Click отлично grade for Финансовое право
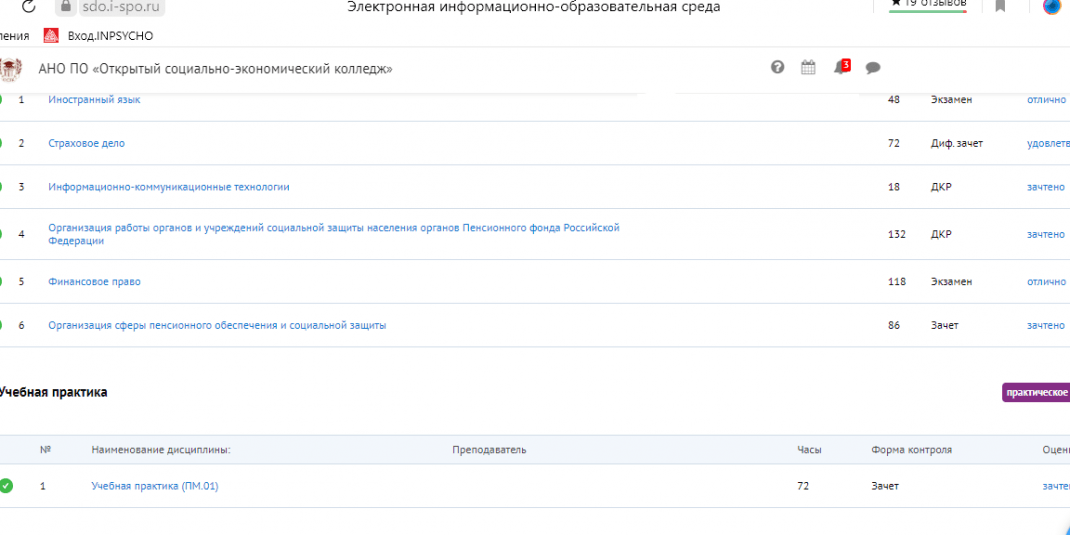Screen dimensions: 1070x535 tap(1046, 282)
